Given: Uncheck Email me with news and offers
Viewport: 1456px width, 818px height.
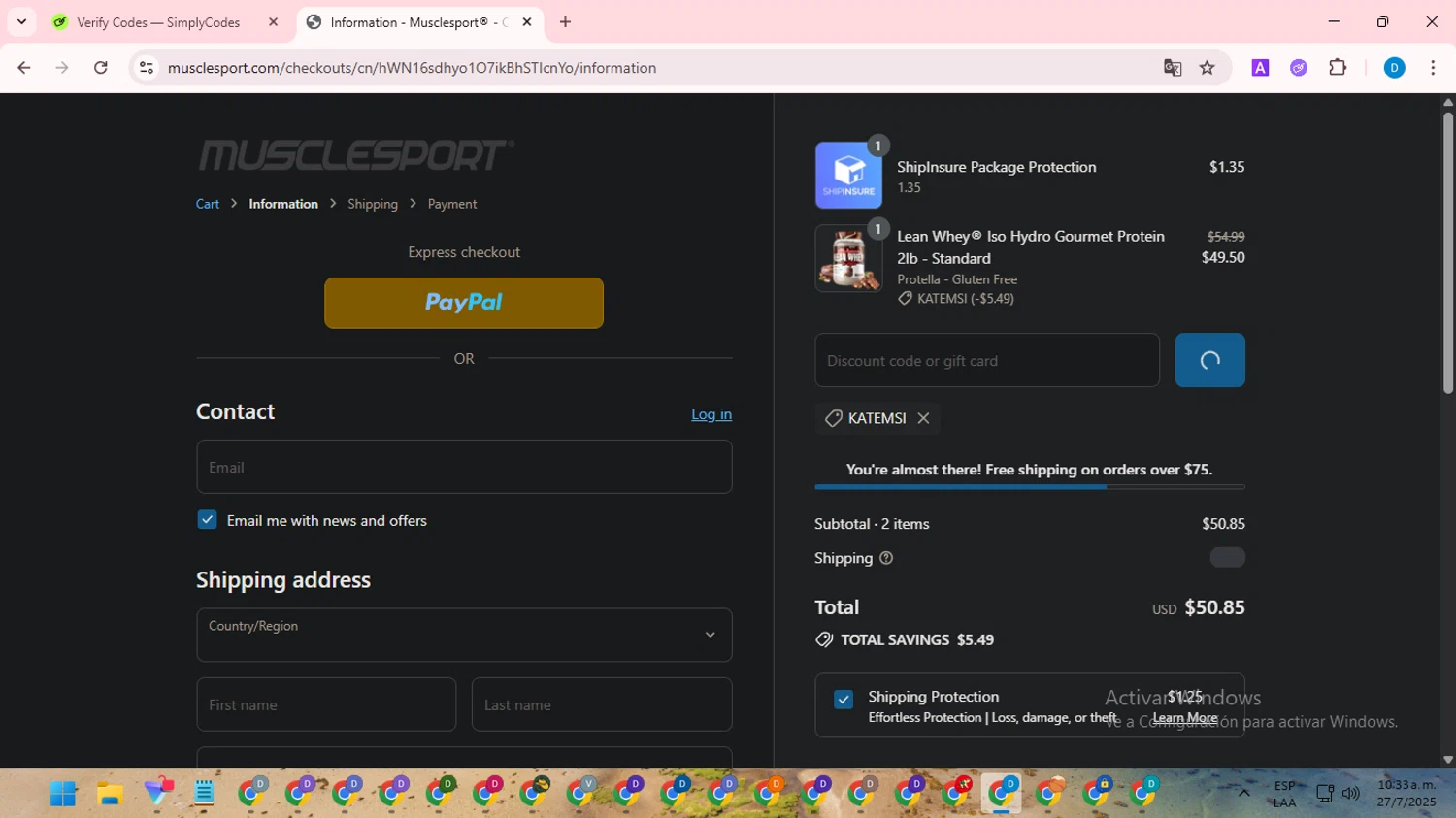Looking at the screenshot, I should (x=207, y=520).
